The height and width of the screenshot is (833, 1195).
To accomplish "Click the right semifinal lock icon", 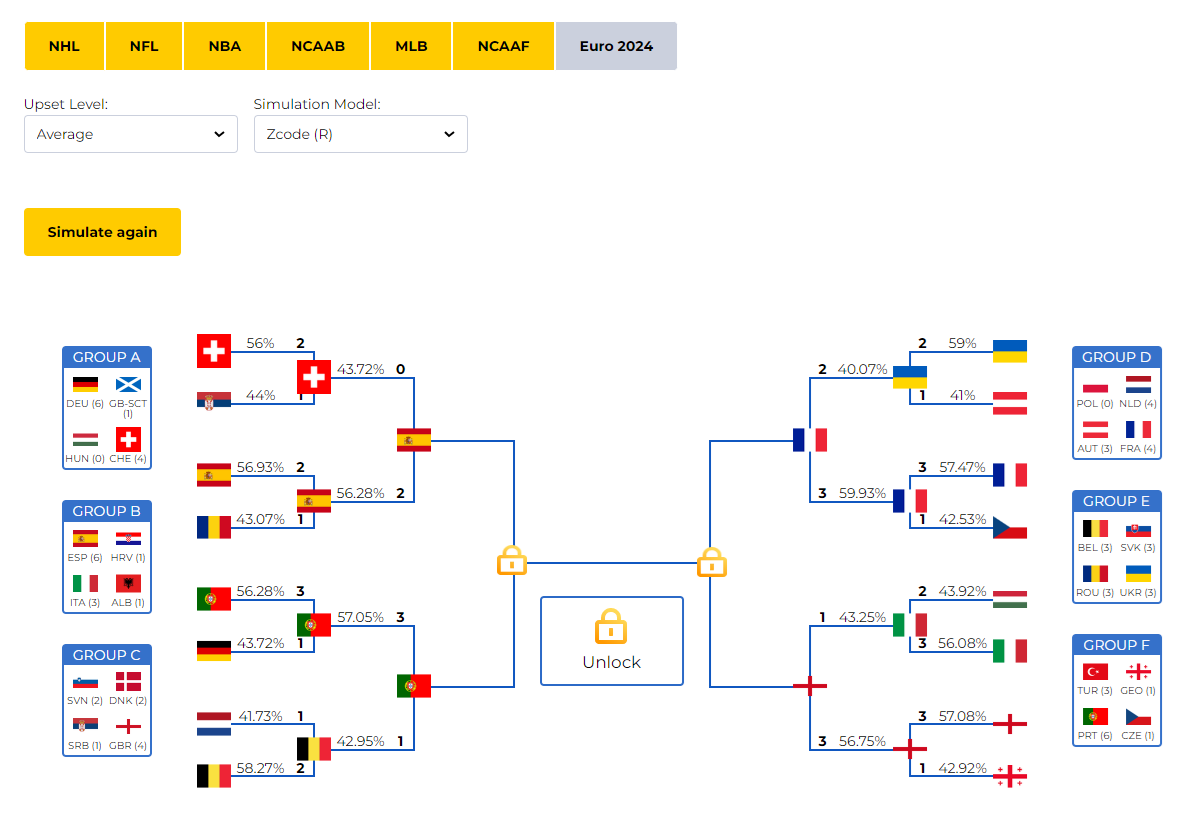I will [711, 562].
